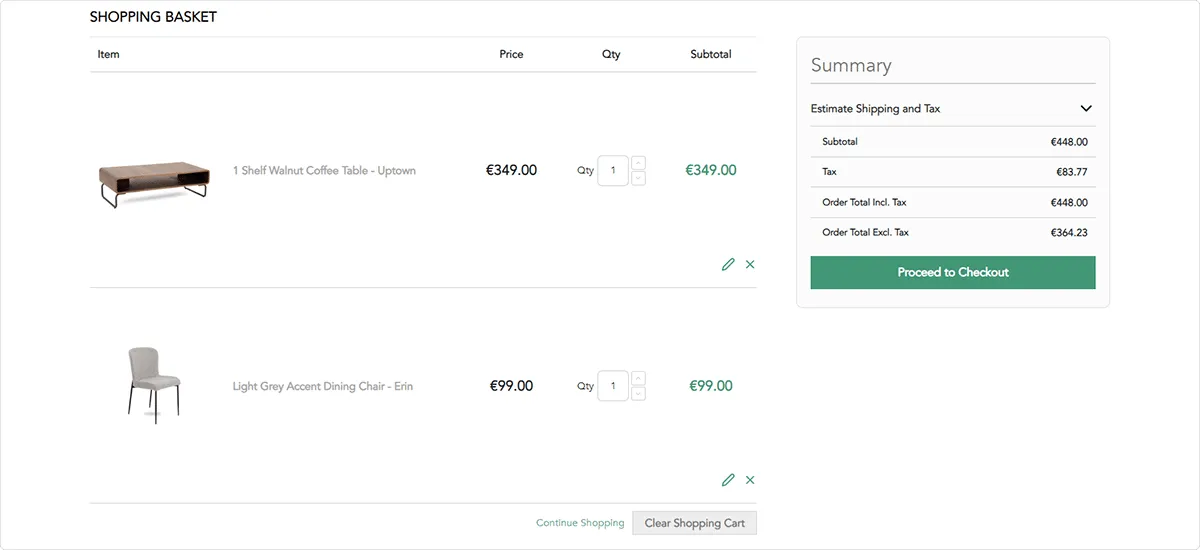Proceed to Checkout
Screen dimensions: 1200x550
click(x=952, y=272)
